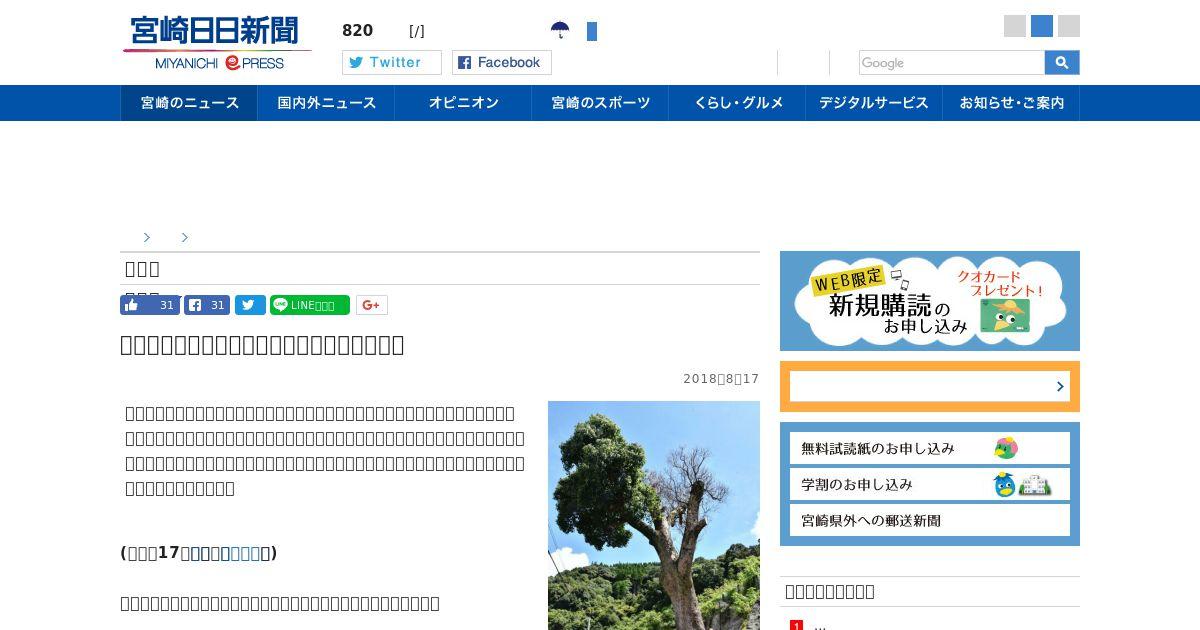
Task: Click the thumbs-up Like button
Action: pos(149,305)
